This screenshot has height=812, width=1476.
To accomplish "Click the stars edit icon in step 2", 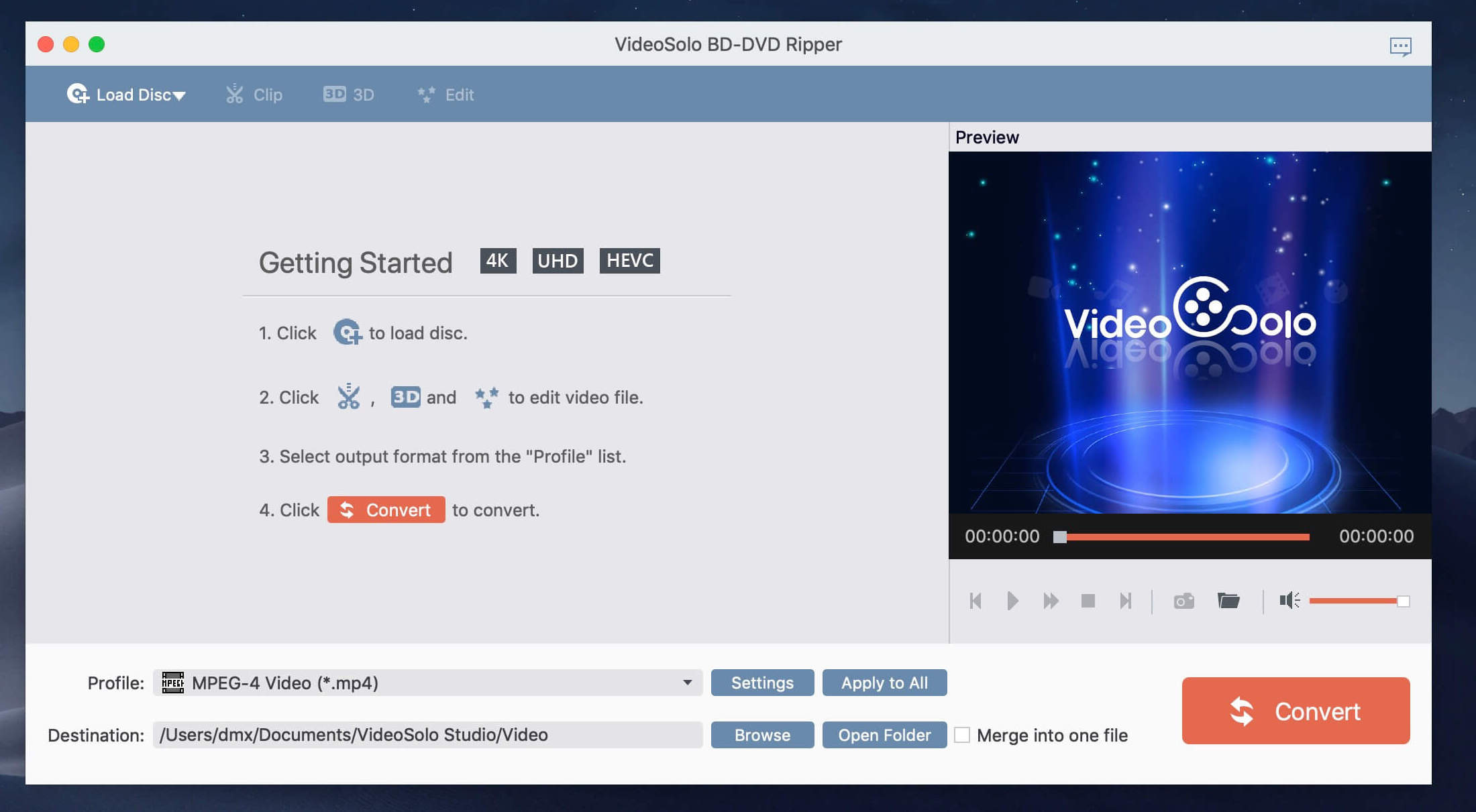I will click(486, 397).
